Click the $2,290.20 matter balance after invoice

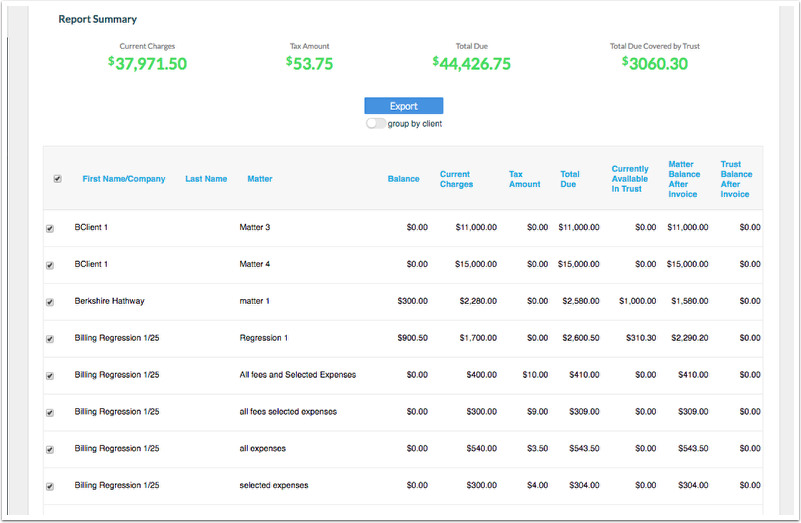690,338
